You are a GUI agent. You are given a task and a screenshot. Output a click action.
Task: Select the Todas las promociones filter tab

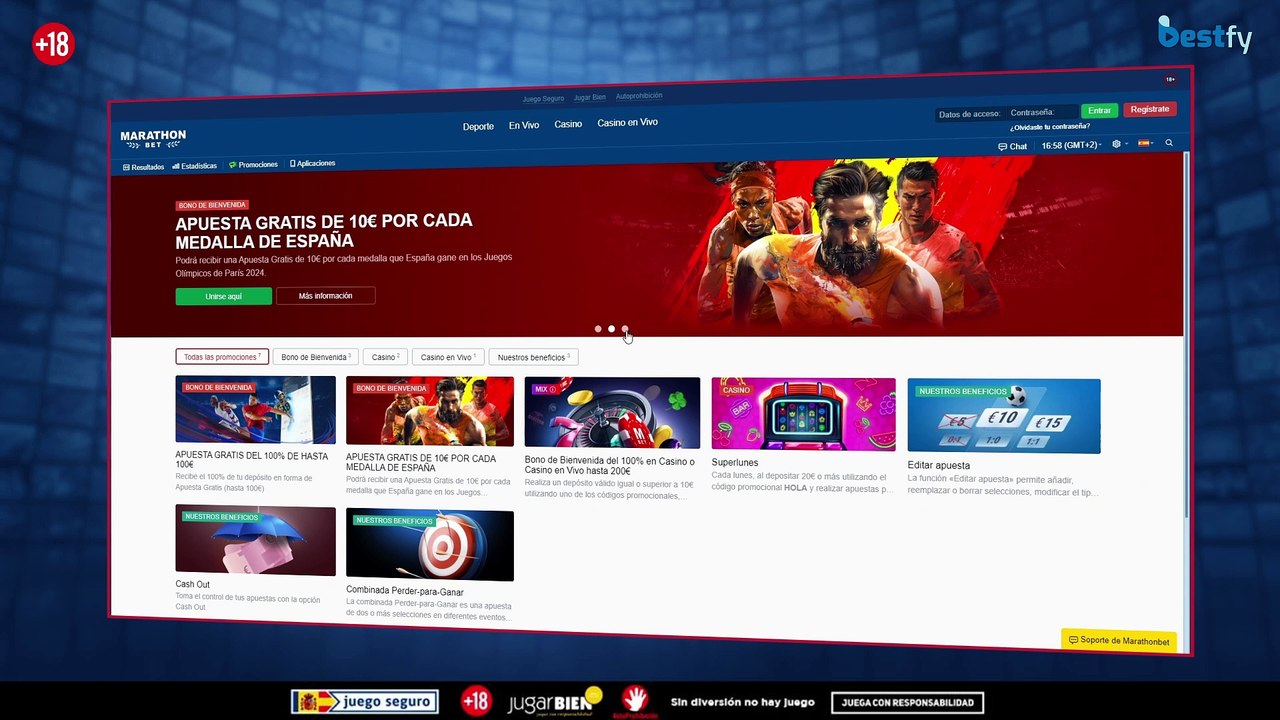coord(222,357)
